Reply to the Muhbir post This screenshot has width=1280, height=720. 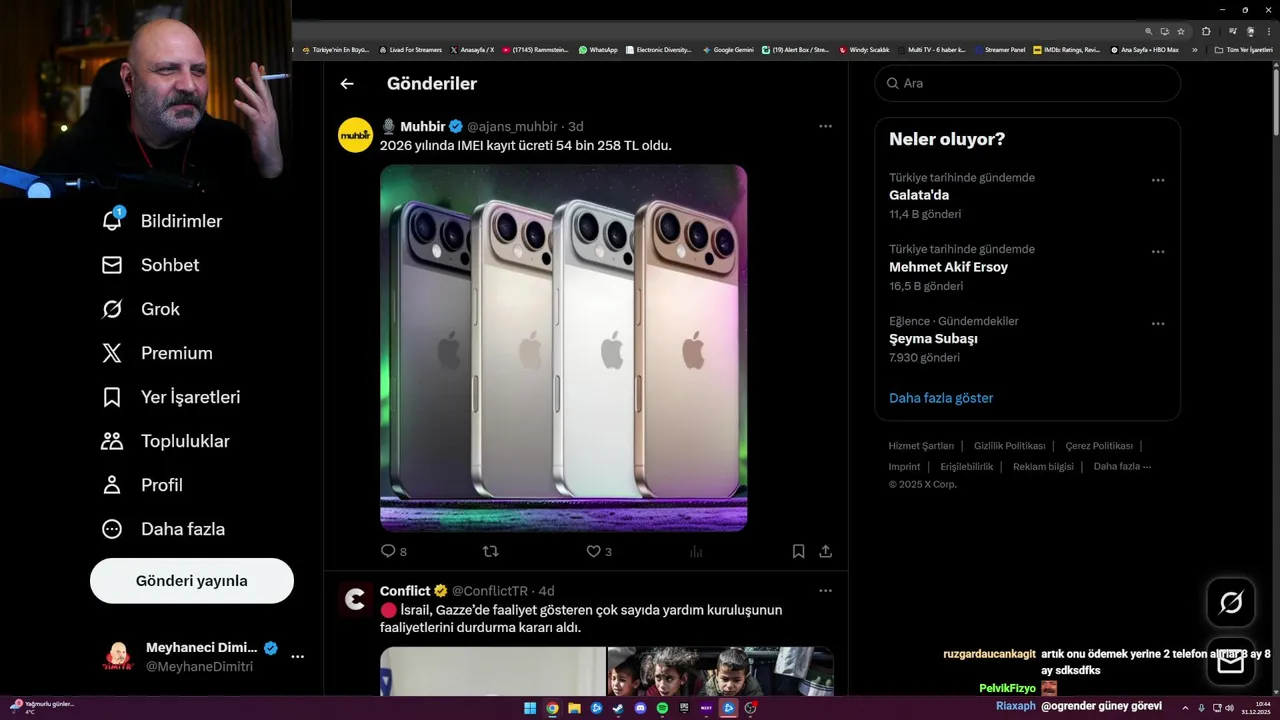(x=393, y=551)
